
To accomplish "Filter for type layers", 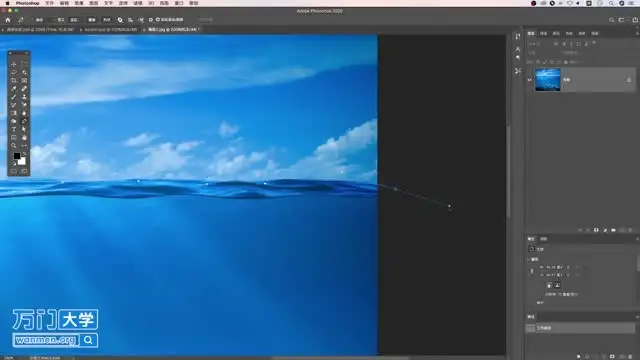I will pyautogui.click(x=571, y=44).
